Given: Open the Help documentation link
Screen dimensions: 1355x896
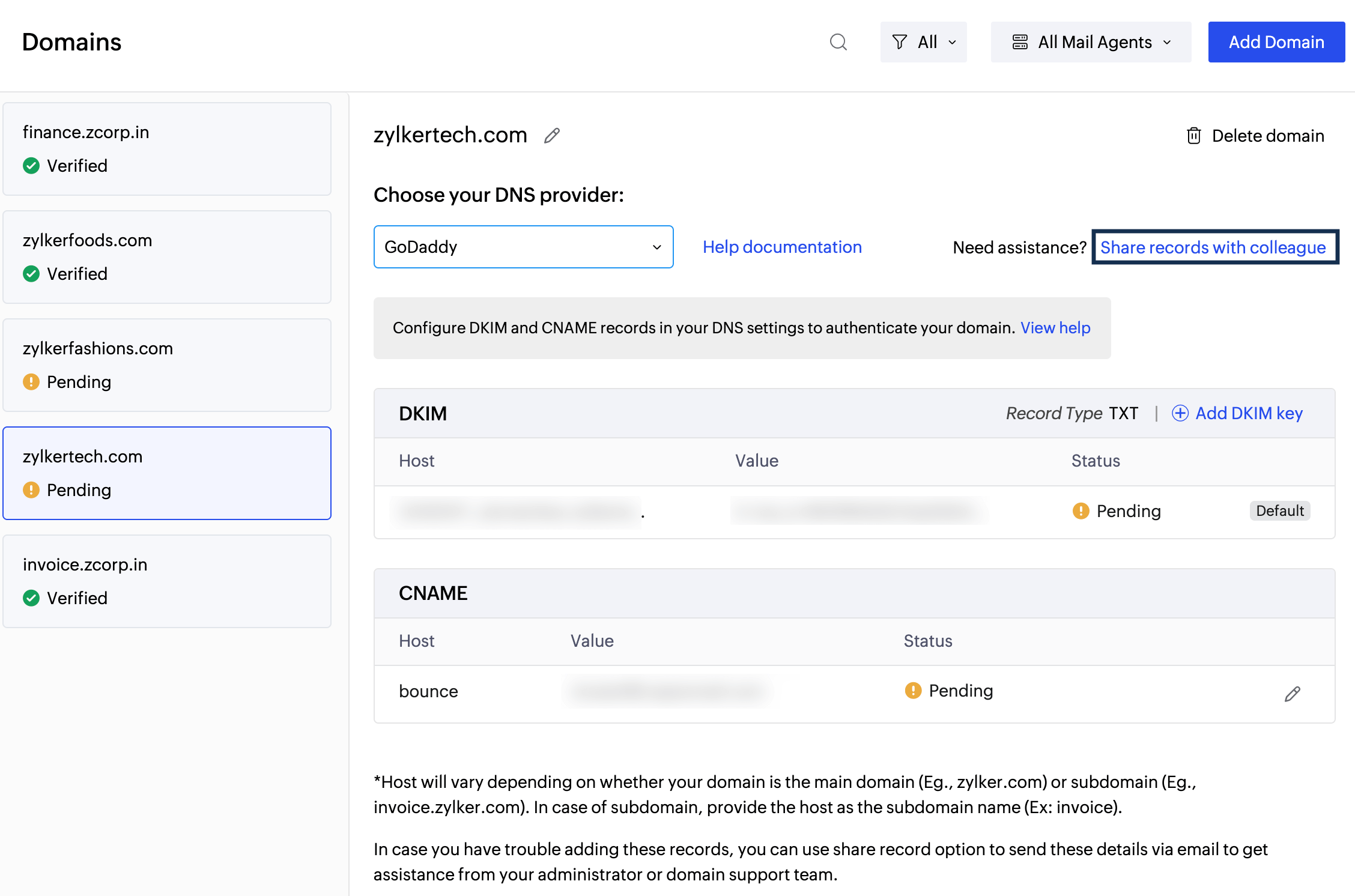Looking at the screenshot, I should 781,247.
